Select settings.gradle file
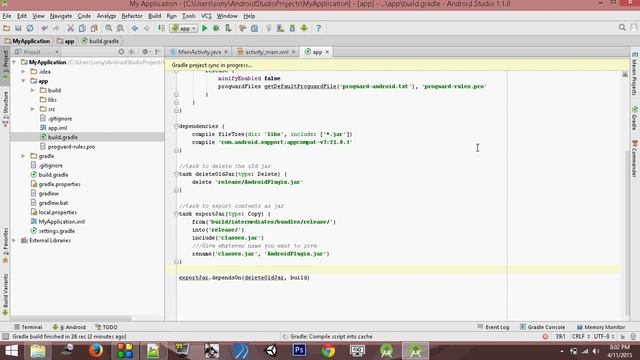Image resolution: width=640 pixels, height=360 pixels. pyautogui.click(x=56, y=231)
